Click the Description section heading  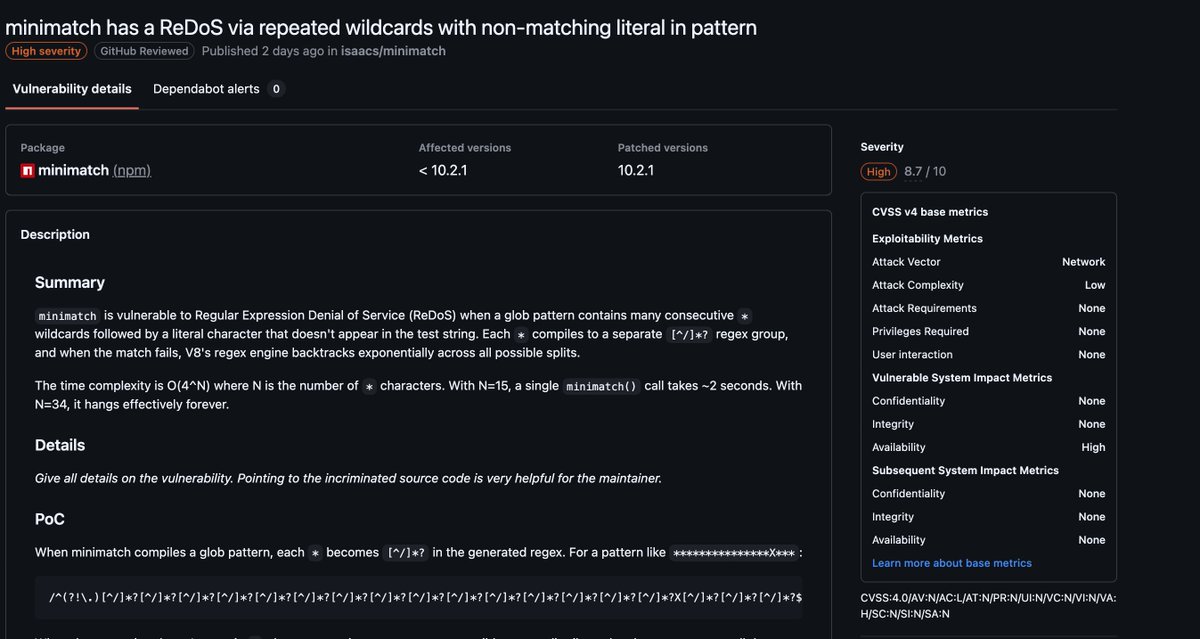pos(55,234)
